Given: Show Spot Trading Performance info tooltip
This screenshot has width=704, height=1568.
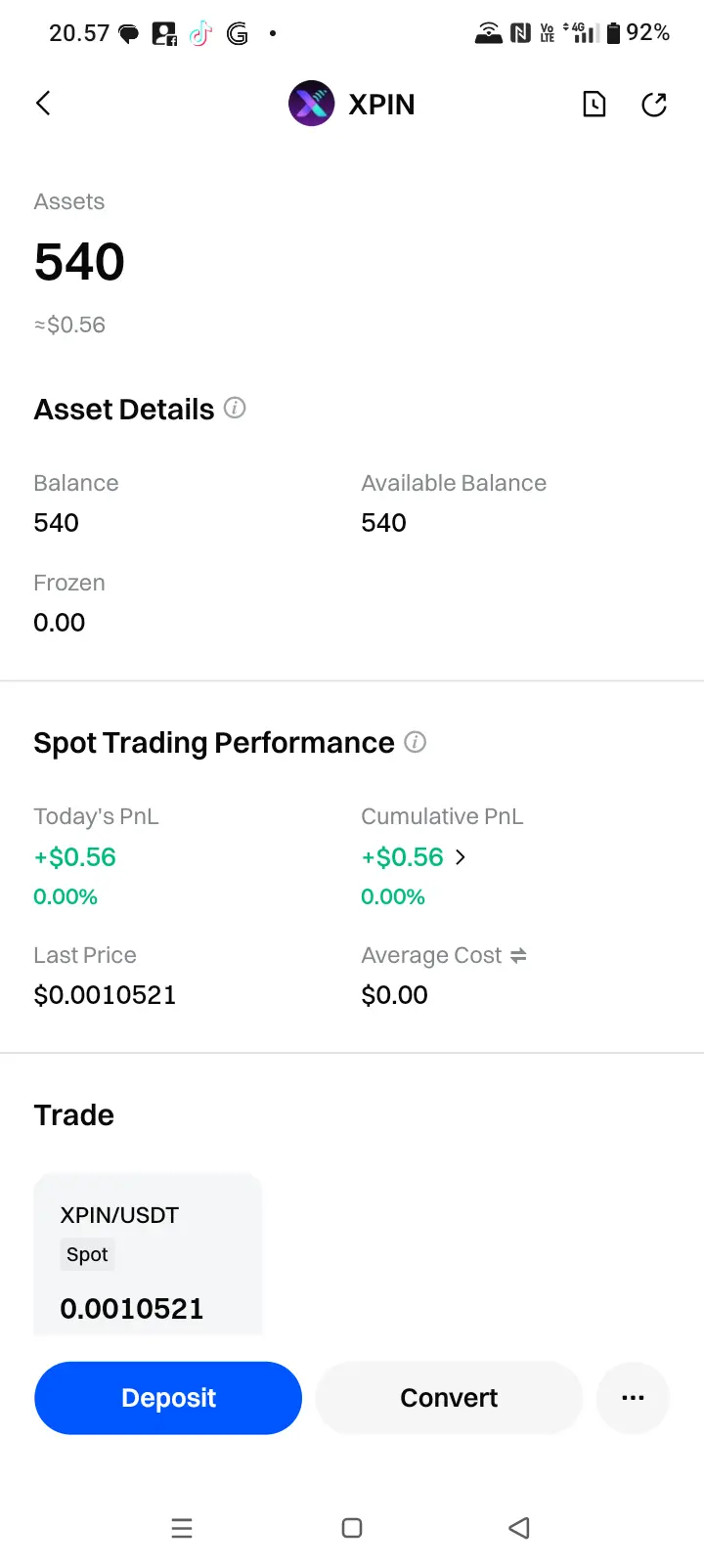Looking at the screenshot, I should coord(416,742).
